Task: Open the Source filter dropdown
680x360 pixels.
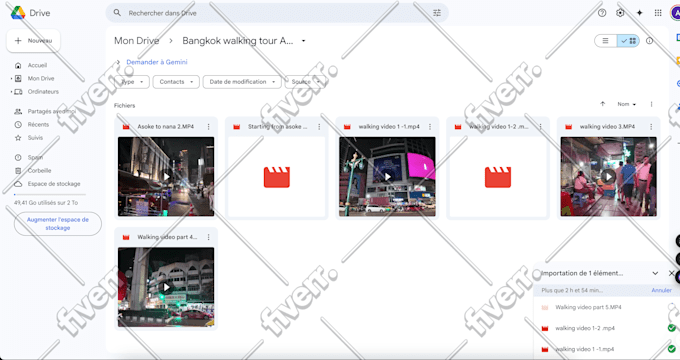Action: 305,82
